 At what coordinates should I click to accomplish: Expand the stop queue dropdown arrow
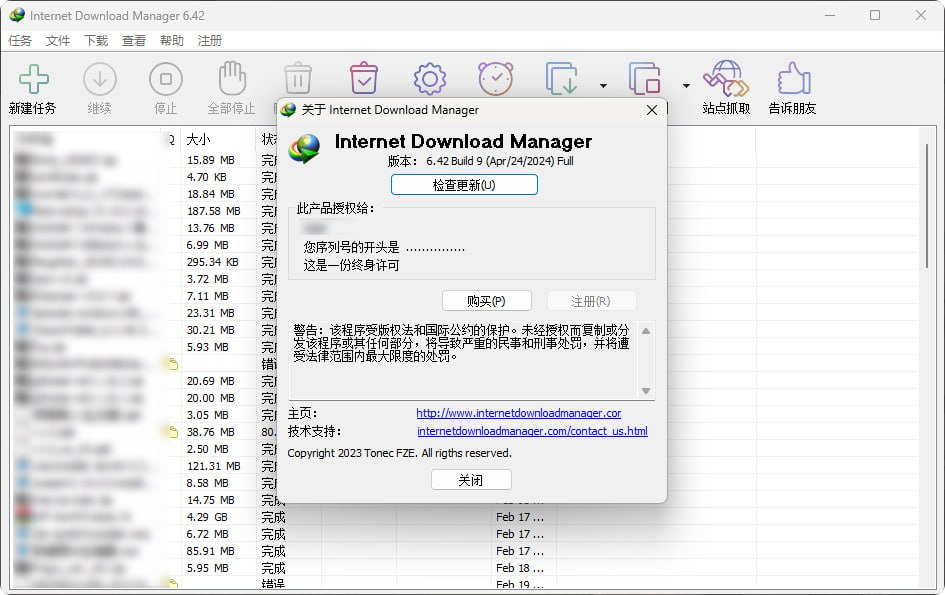[686, 86]
